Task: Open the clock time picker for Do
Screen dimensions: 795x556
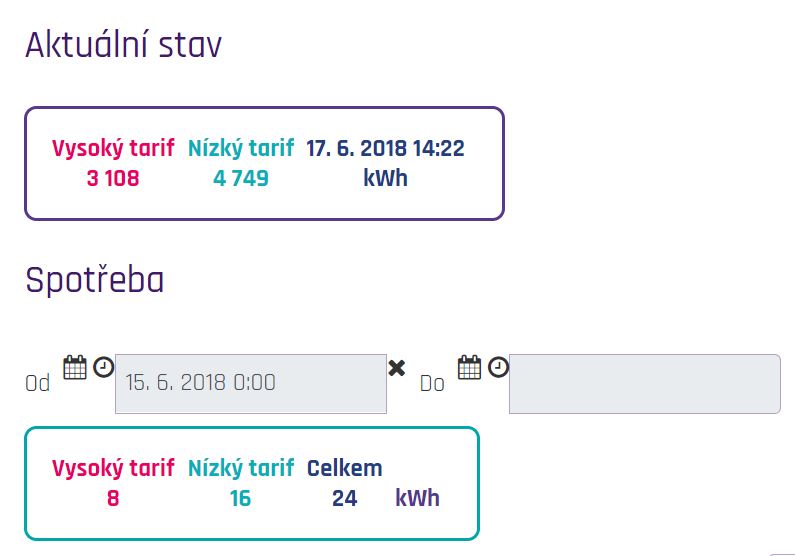Action: click(498, 367)
